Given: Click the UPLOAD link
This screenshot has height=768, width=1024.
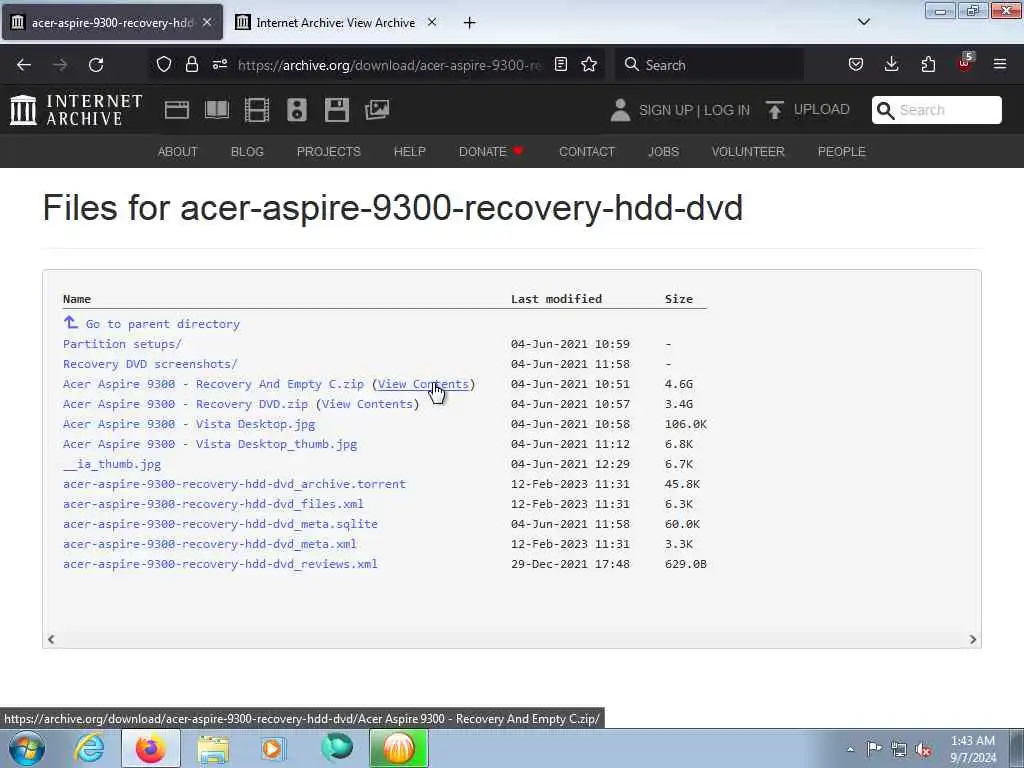Looking at the screenshot, I should tap(822, 110).
